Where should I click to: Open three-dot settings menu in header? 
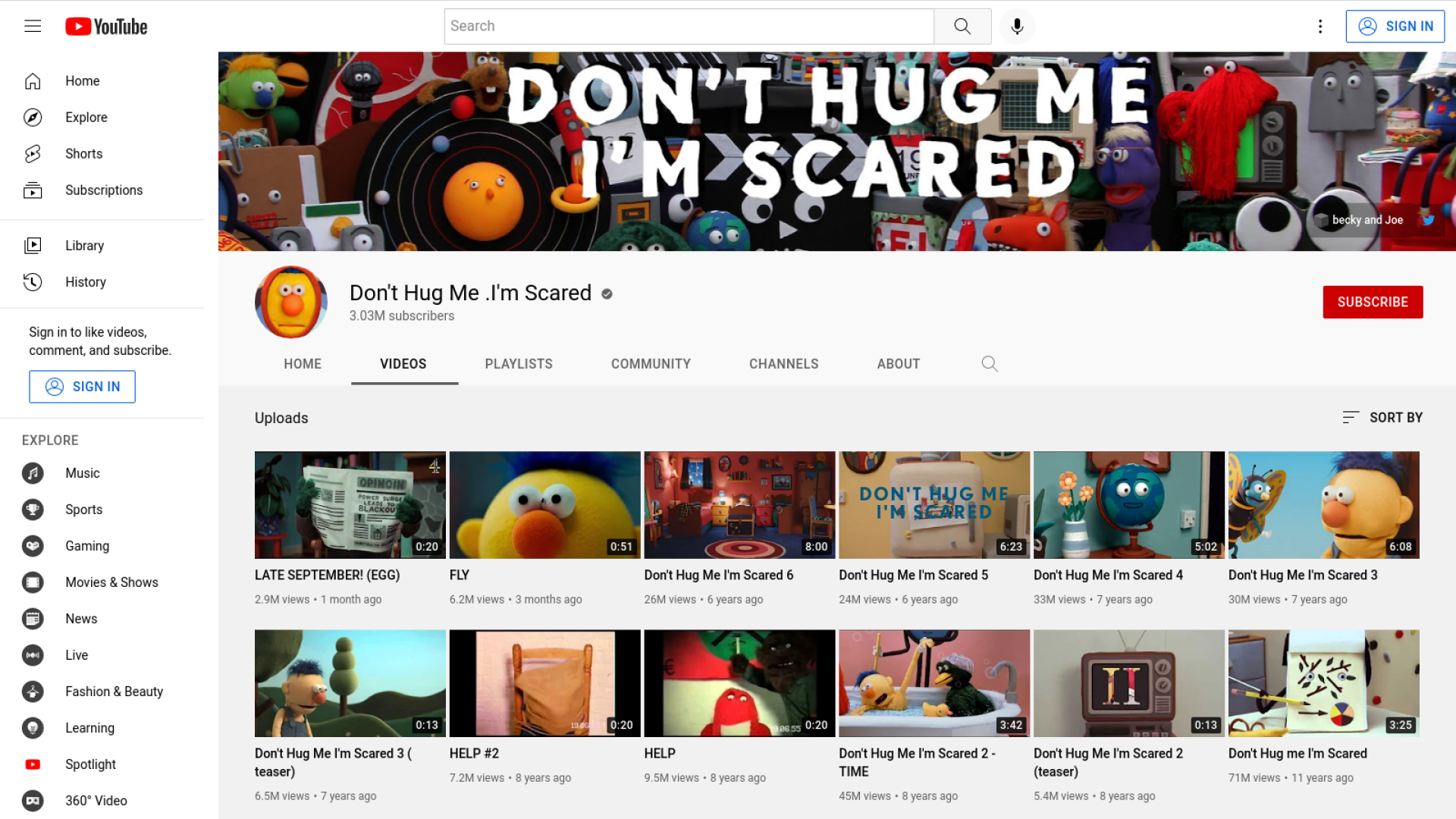coord(1320,27)
